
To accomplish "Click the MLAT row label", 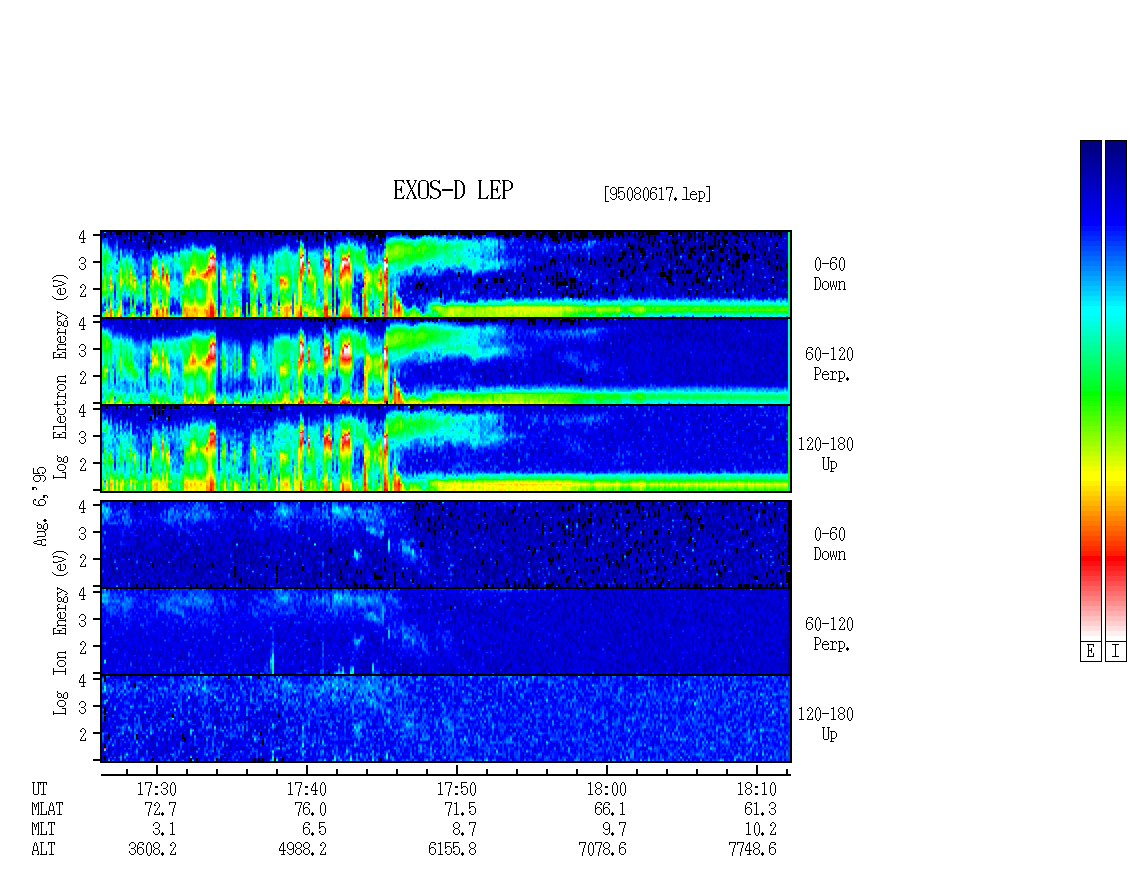I will 48,809.
